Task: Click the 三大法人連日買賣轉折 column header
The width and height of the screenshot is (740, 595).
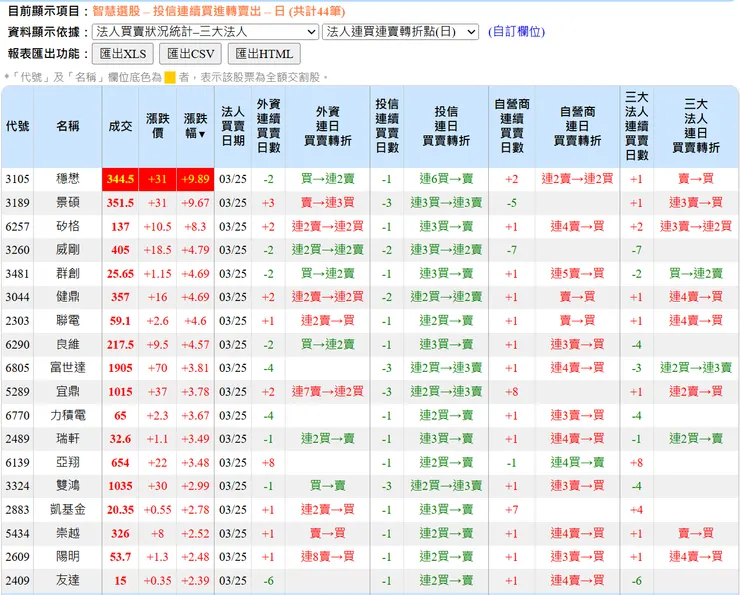Action: point(696,126)
